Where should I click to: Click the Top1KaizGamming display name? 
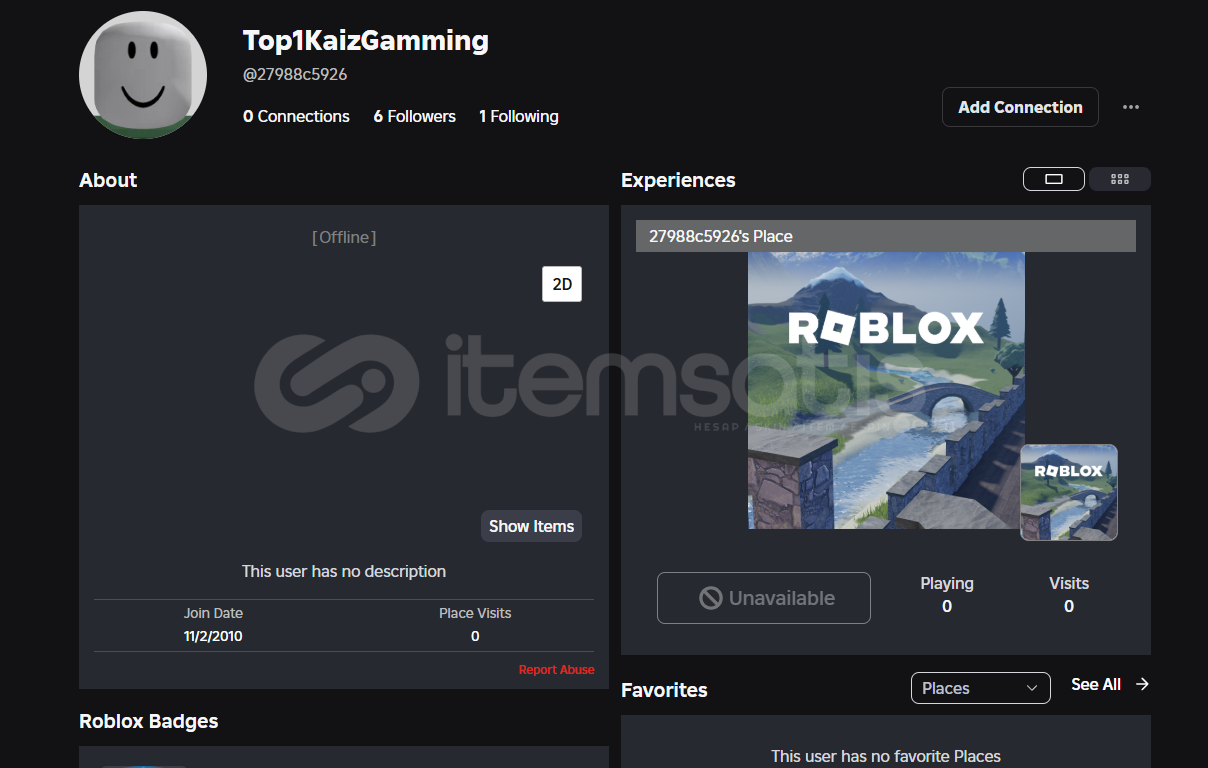(x=366, y=41)
